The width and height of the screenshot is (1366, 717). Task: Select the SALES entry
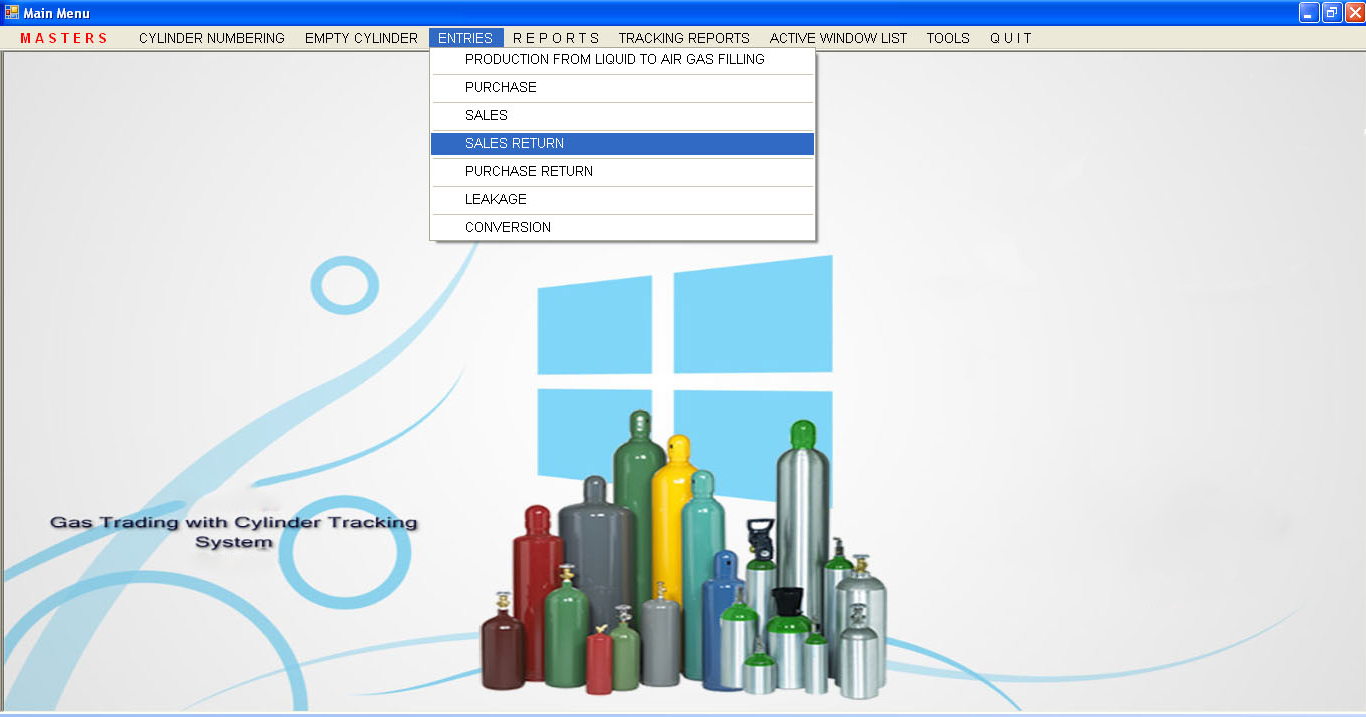(x=486, y=115)
